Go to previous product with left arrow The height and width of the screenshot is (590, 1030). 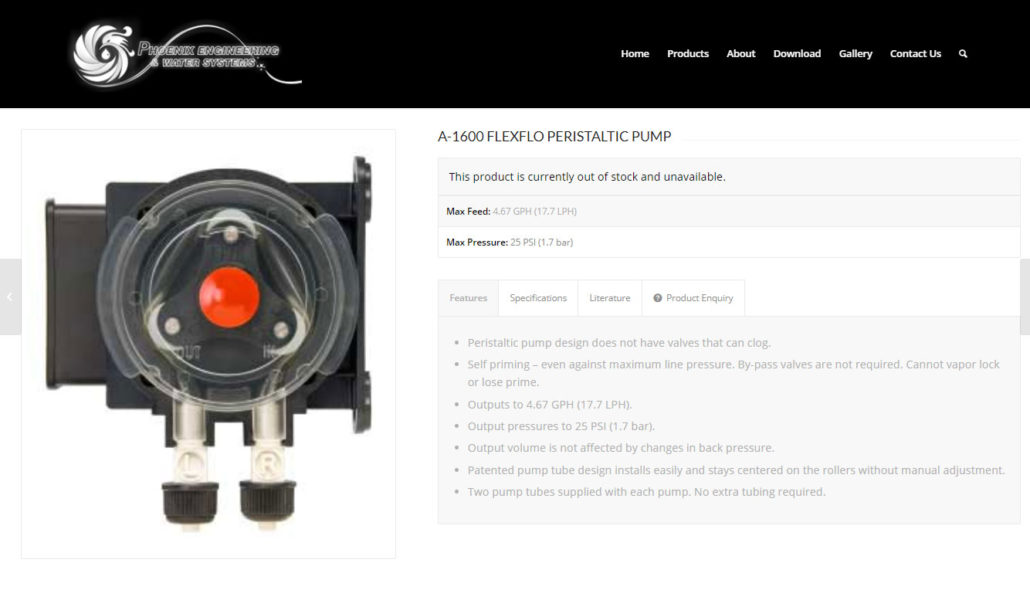tap(10, 297)
